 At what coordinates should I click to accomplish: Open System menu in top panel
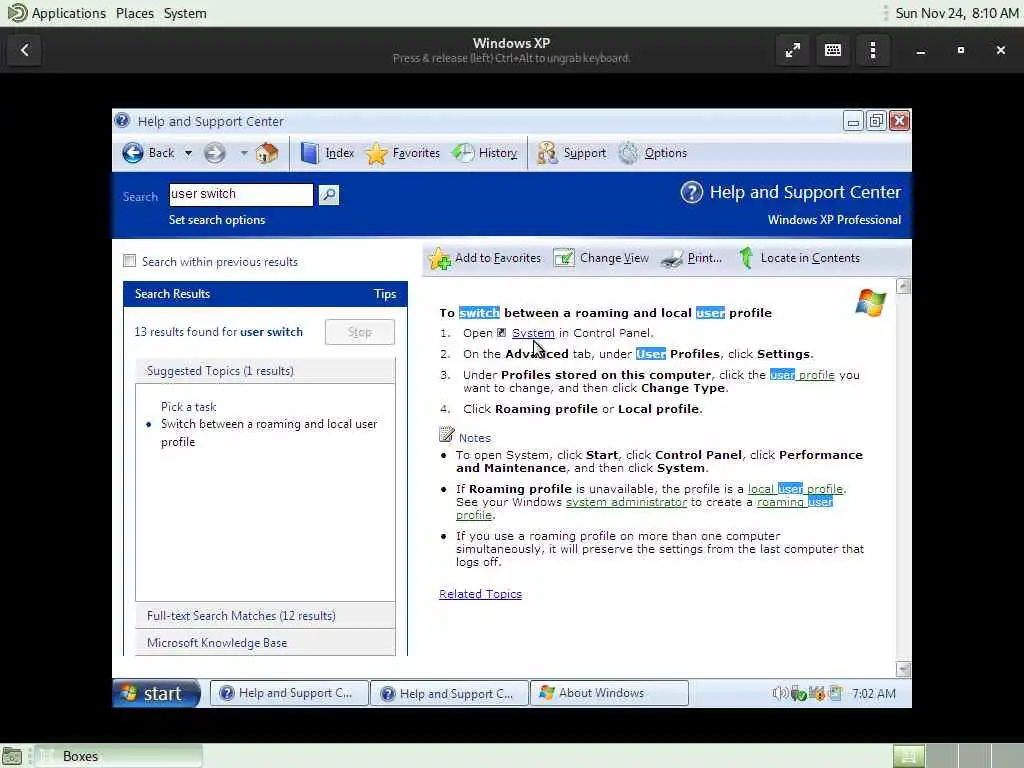click(185, 13)
